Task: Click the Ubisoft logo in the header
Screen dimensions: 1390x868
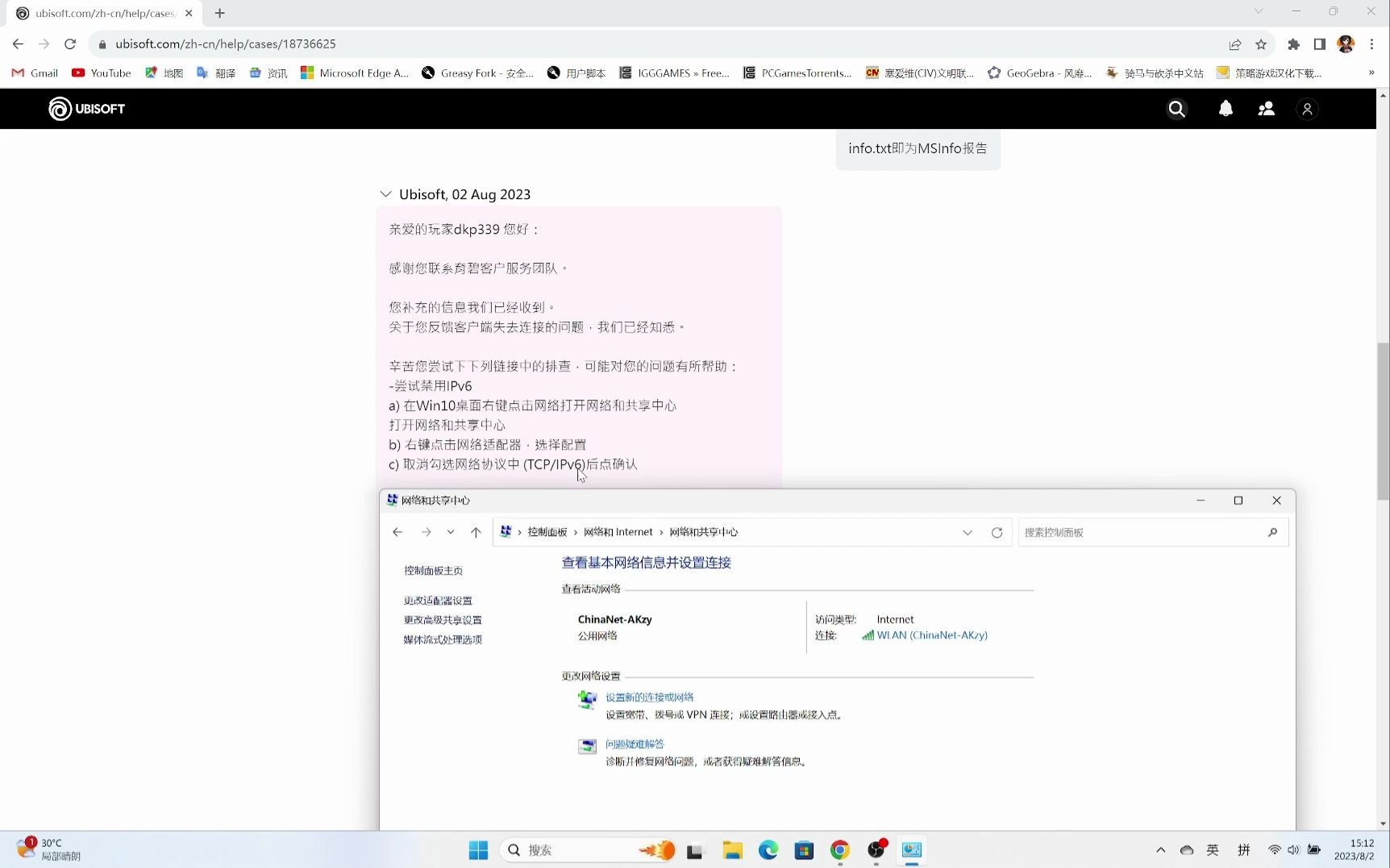Action: point(87,109)
